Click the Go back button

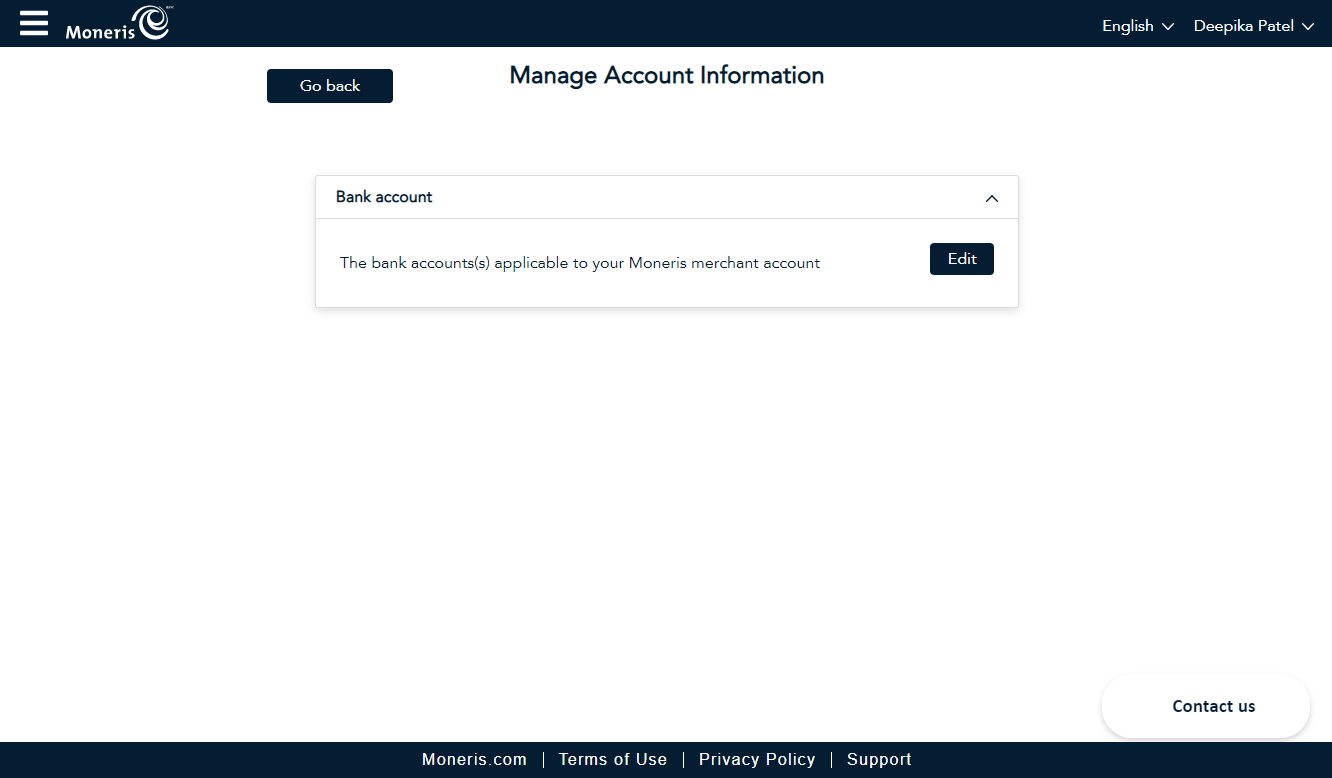(330, 86)
